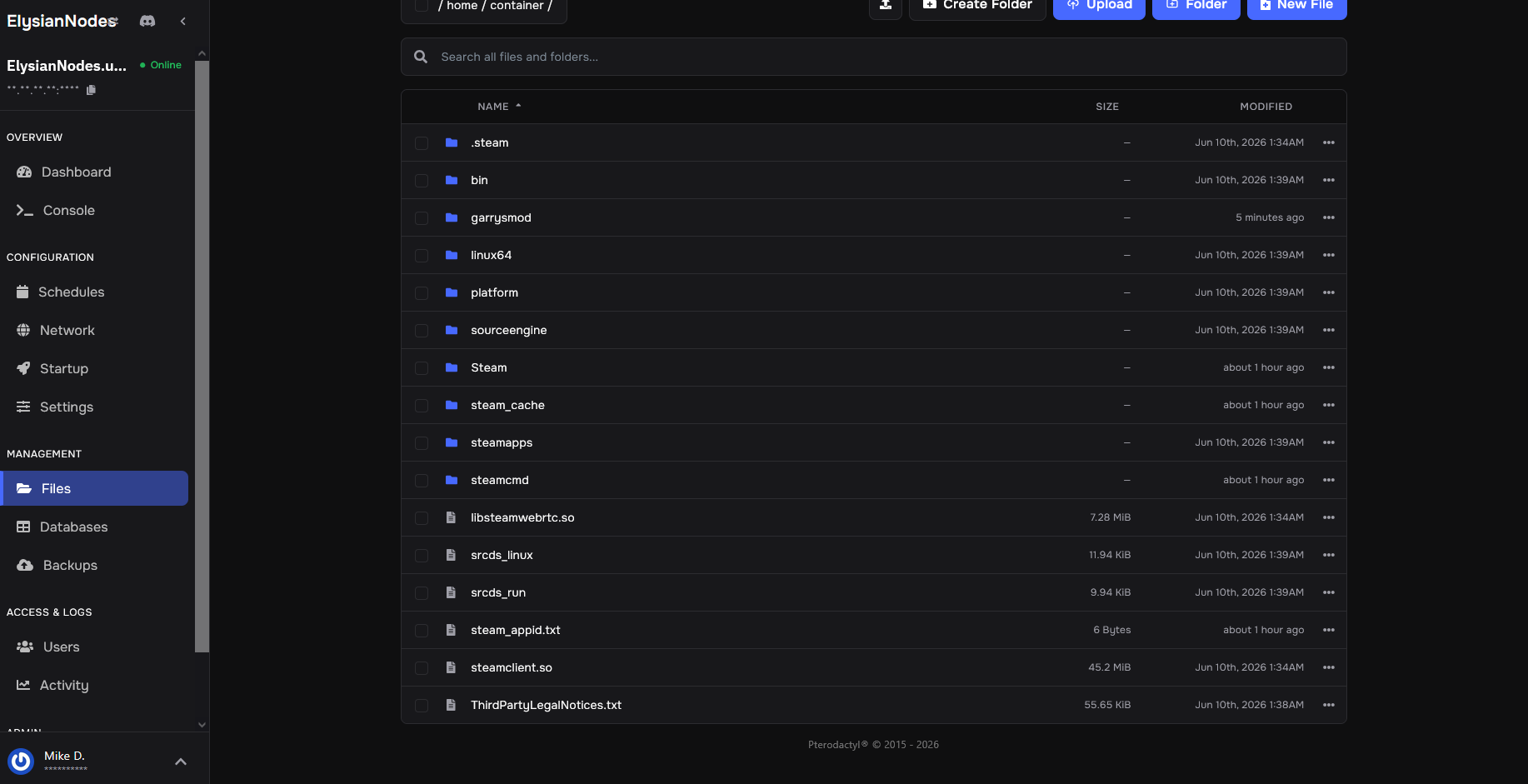Click the container breadcrumb link
The width and height of the screenshot is (1528, 784).
[x=517, y=6]
